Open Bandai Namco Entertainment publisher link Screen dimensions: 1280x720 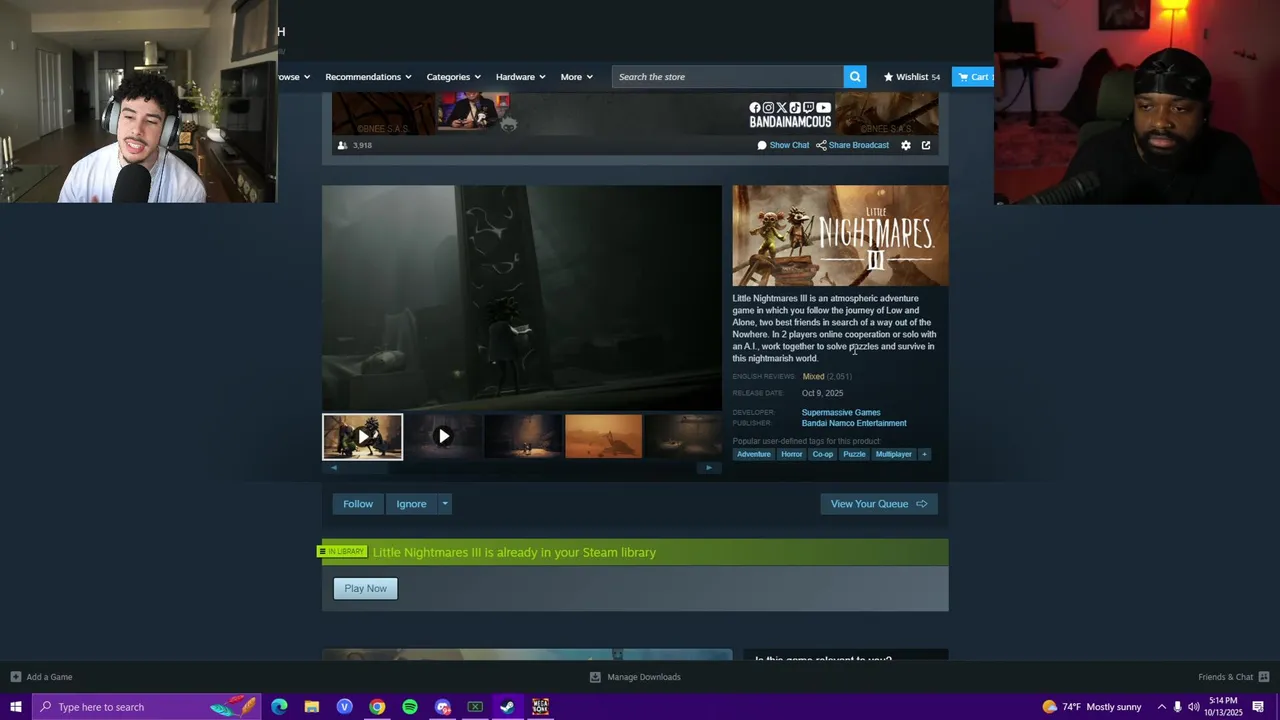pyautogui.click(x=854, y=423)
